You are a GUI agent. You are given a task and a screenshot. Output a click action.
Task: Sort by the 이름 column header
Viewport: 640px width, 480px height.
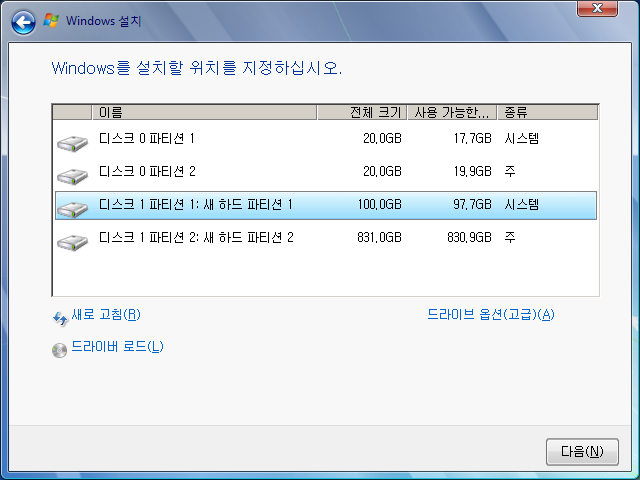204,112
